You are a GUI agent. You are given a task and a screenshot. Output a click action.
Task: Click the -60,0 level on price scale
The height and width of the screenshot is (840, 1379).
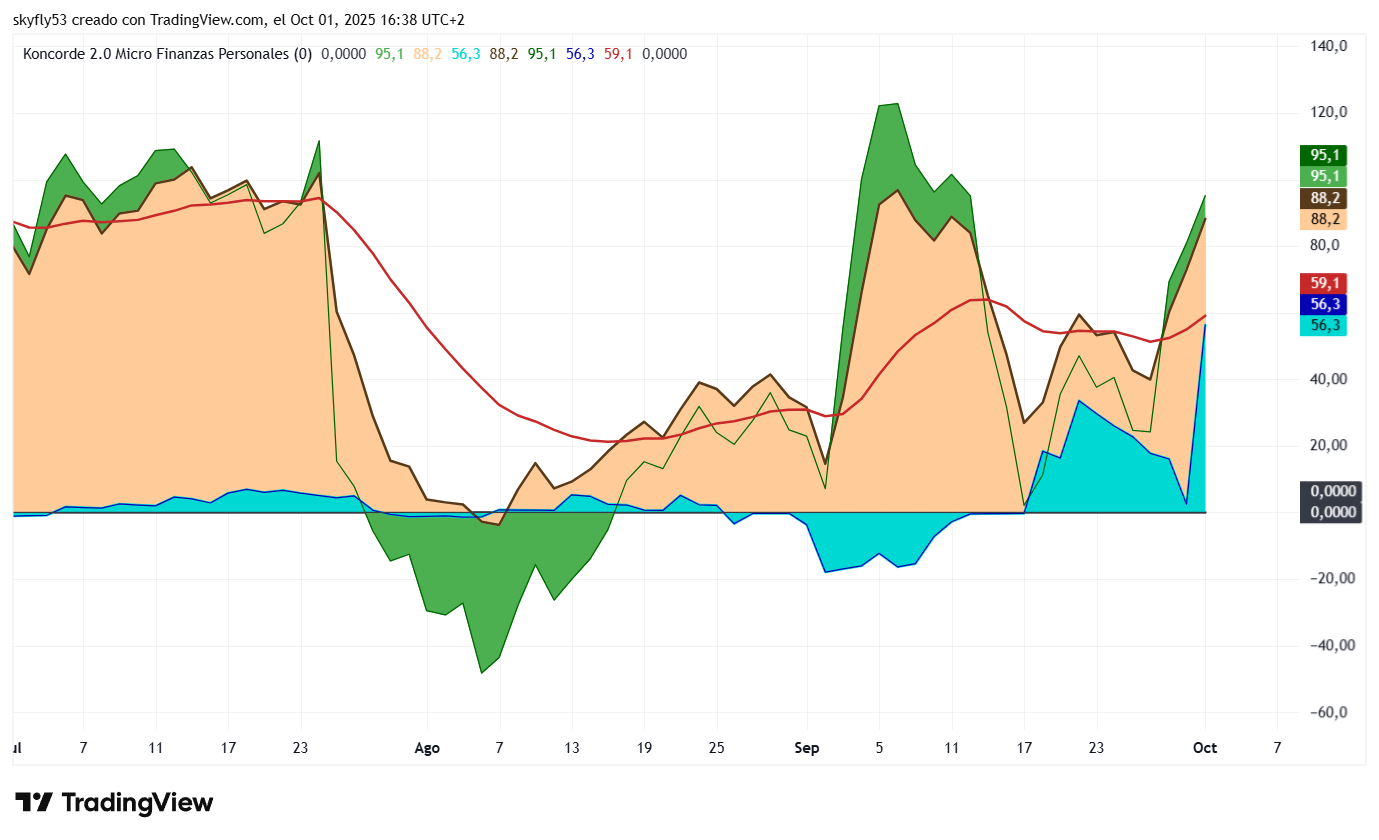tap(1331, 712)
